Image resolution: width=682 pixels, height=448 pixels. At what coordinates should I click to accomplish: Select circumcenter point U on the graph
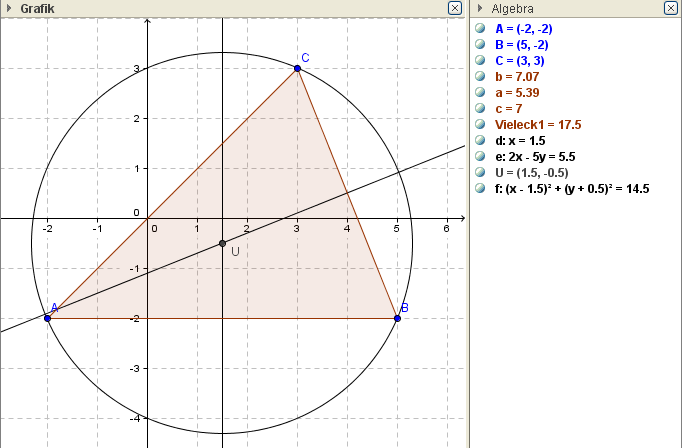pyautogui.click(x=222, y=243)
